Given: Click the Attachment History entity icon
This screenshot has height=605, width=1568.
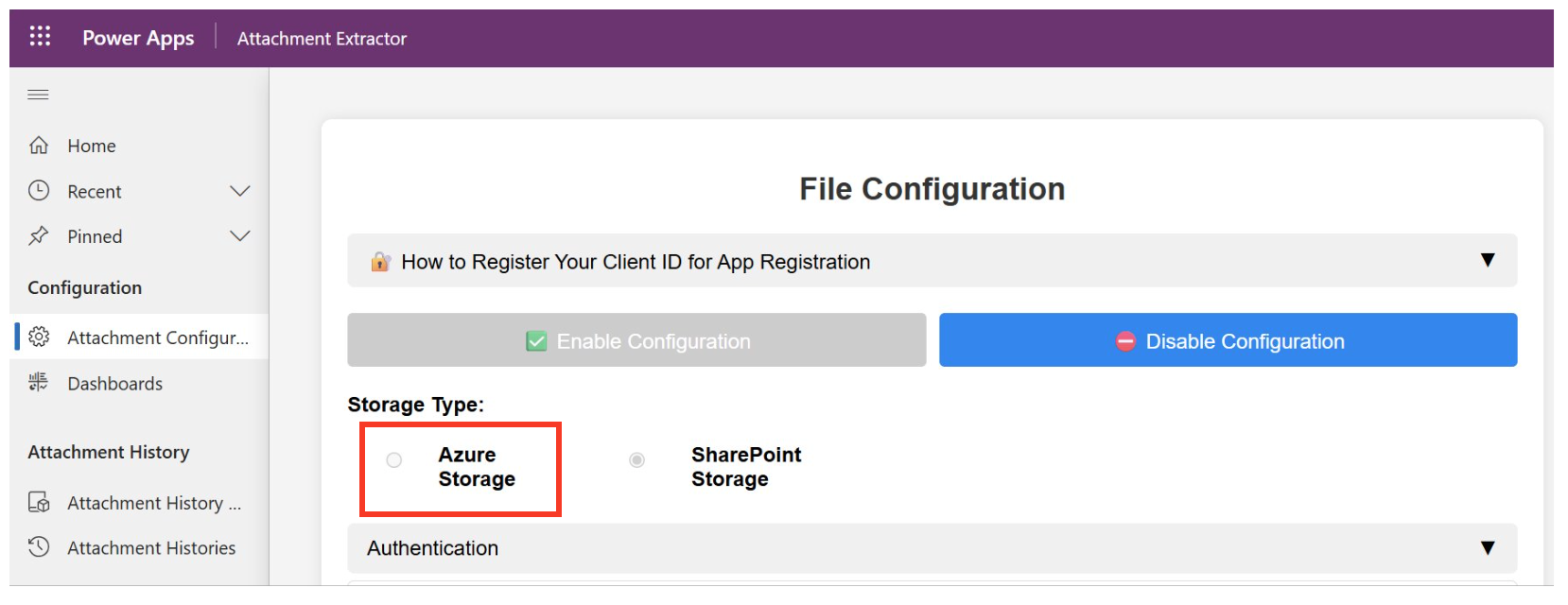Looking at the screenshot, I should pyautogui.click(x=39, y=503).
